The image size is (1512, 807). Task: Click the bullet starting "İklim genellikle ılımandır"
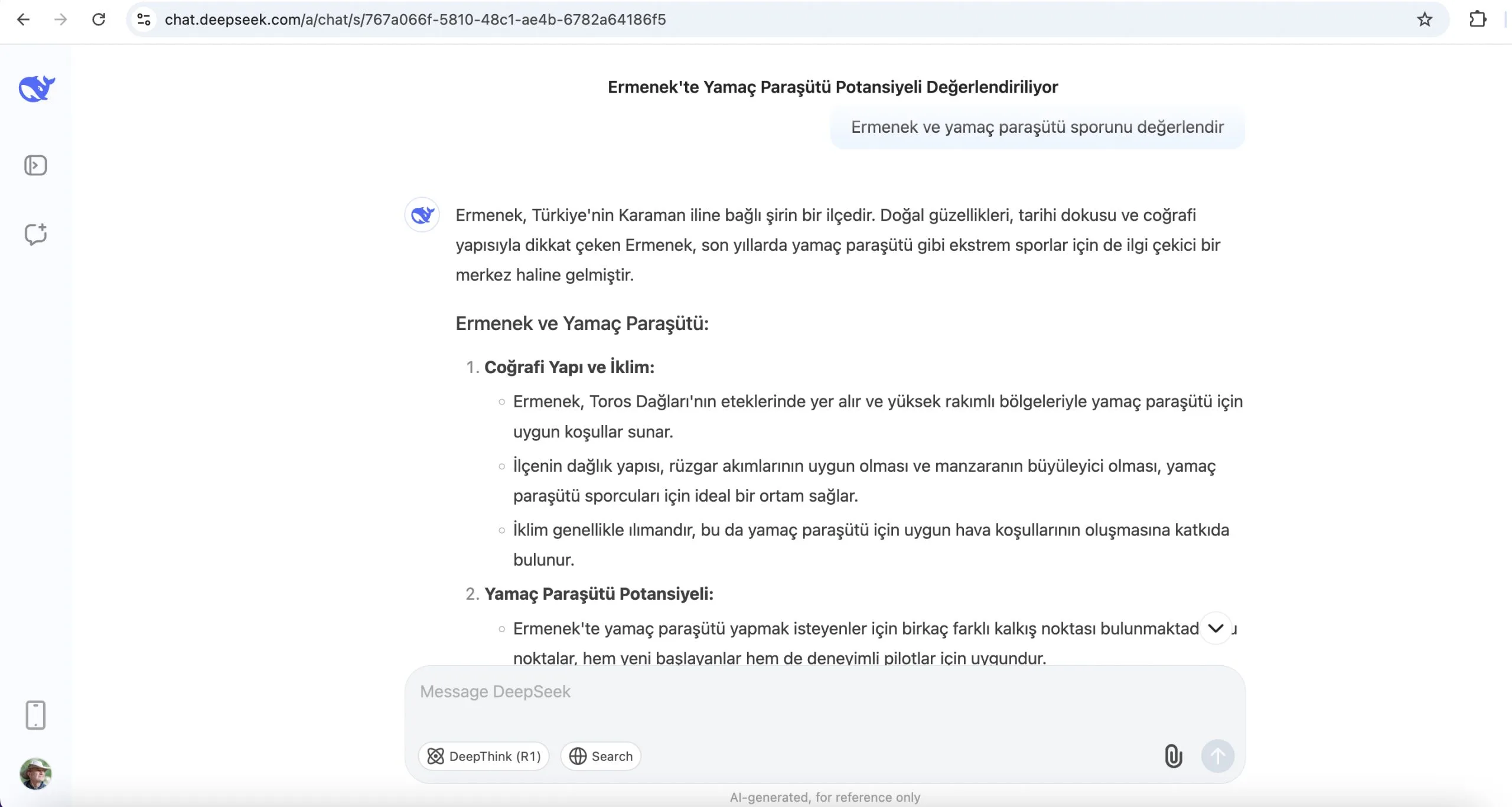[871, 544]
